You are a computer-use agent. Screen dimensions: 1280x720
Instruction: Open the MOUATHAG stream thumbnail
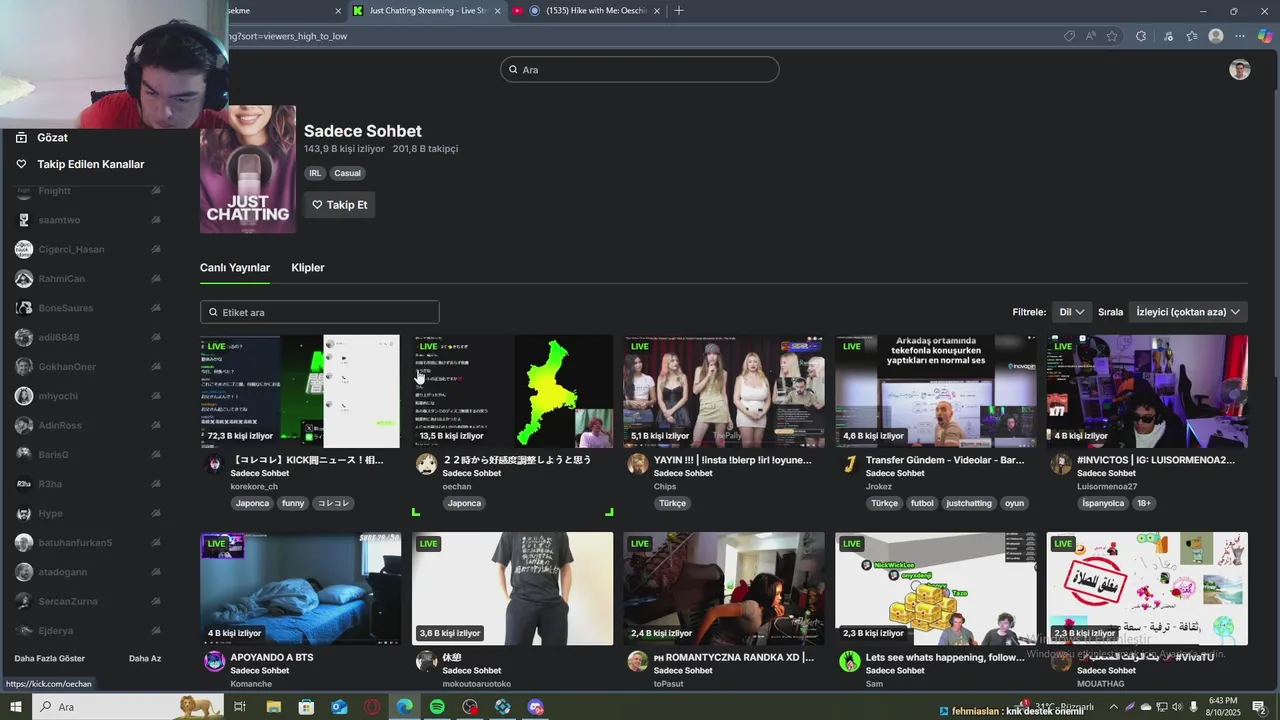[x=1147, y=588]
